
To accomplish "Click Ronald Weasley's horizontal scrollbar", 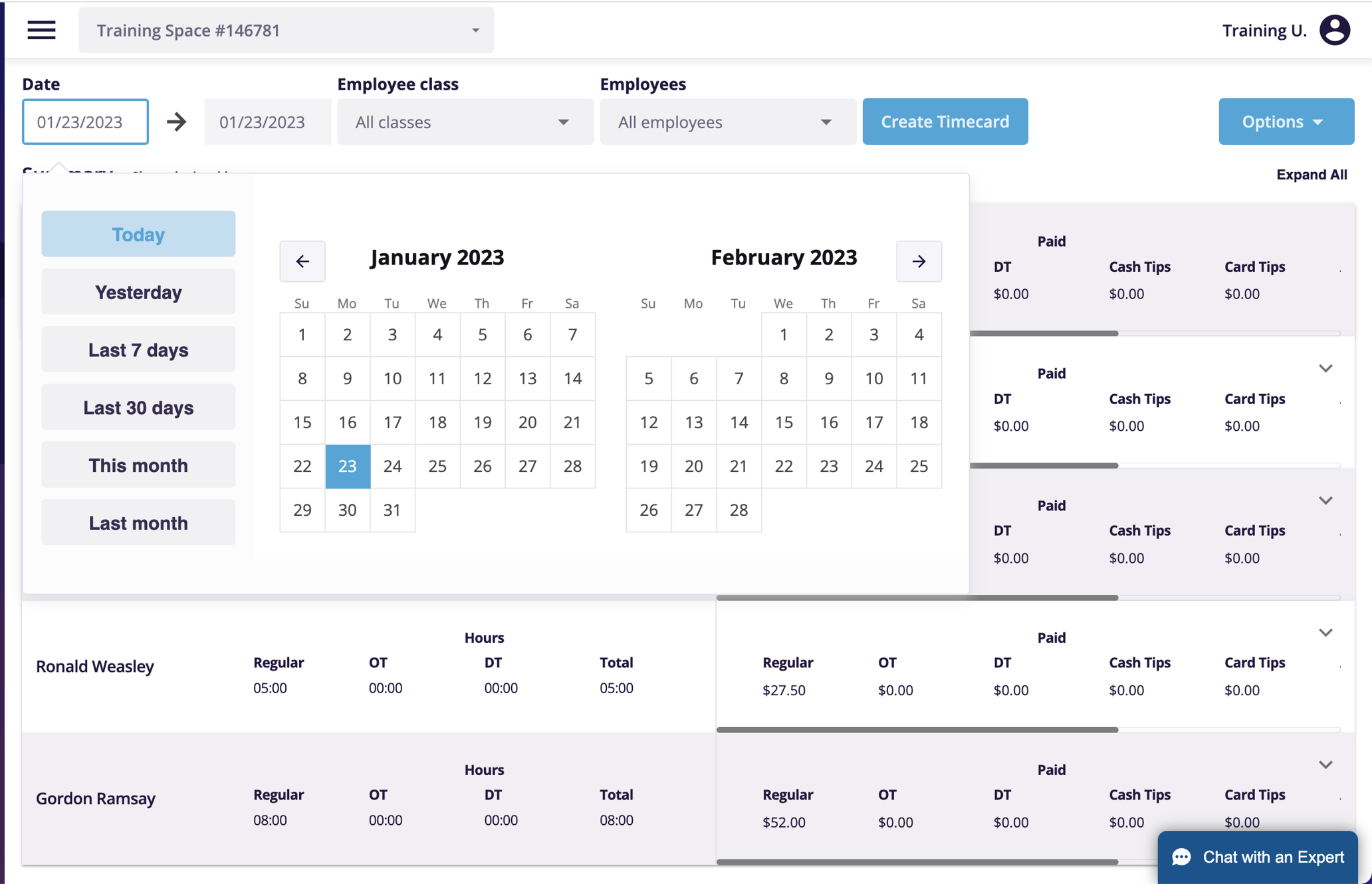I will click(917, 730).
